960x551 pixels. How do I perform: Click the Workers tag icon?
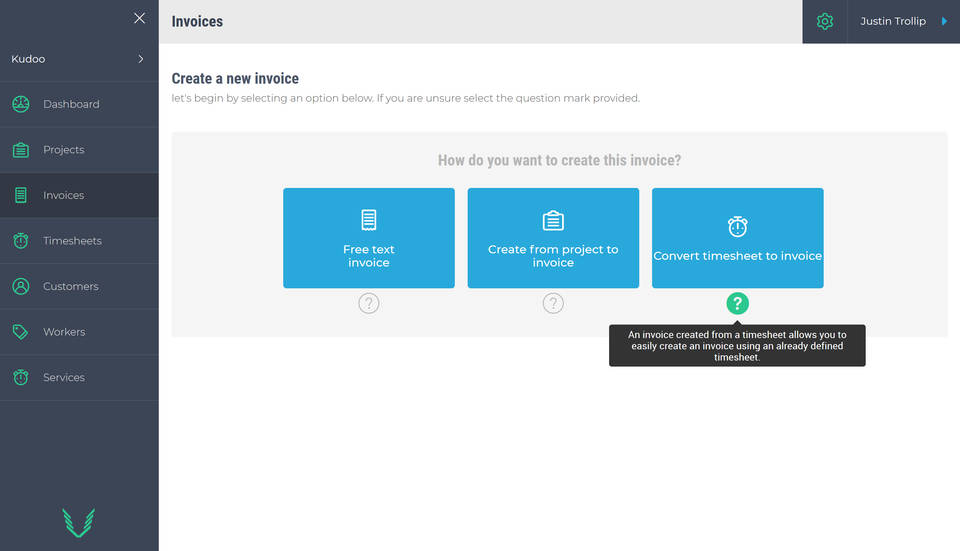click(x=21, y=332)
